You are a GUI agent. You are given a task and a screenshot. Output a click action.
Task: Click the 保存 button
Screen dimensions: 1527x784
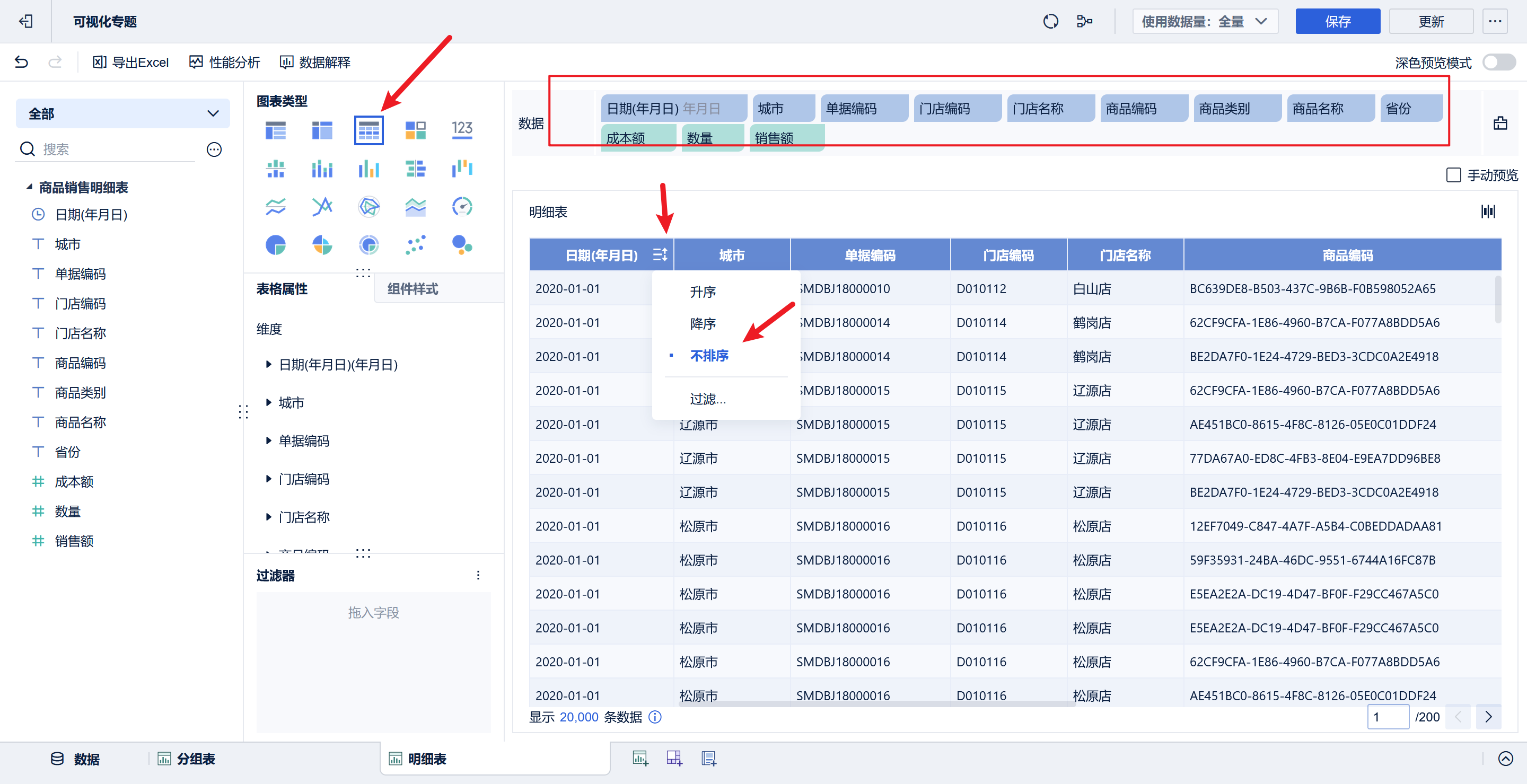pyautogui.click(x=1337, y=21)
